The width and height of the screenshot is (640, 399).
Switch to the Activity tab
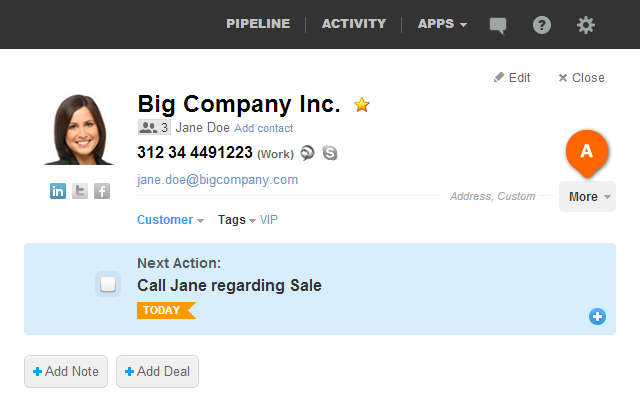click(354, 24)
